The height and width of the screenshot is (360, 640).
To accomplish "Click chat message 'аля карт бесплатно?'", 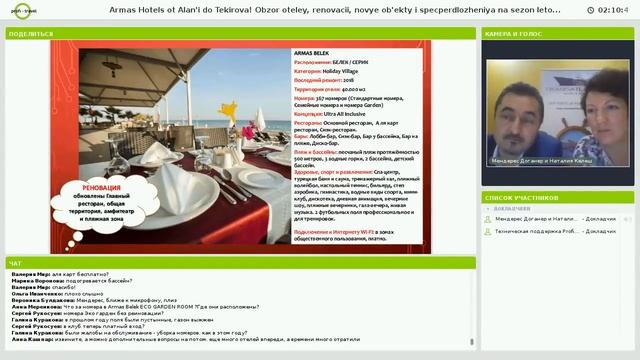I will pyautogui.click(x=60, y=274).
